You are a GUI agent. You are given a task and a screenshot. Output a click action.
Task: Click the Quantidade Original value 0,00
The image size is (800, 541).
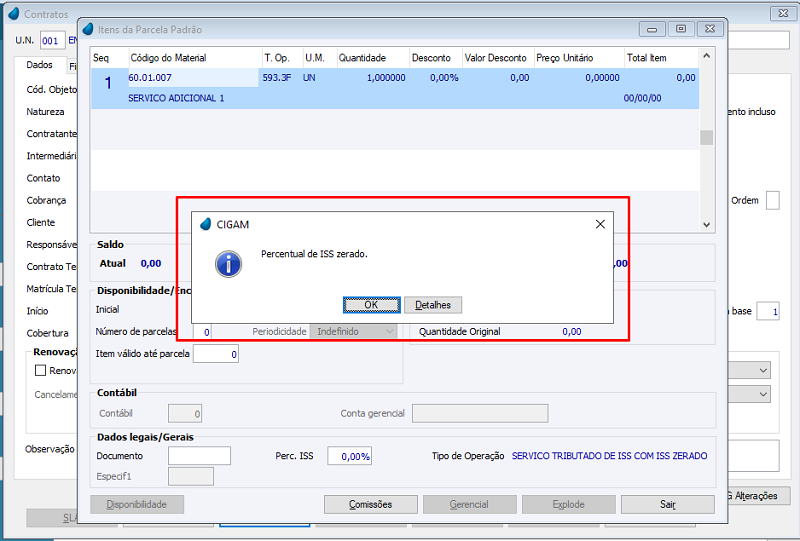pos(571,332)
